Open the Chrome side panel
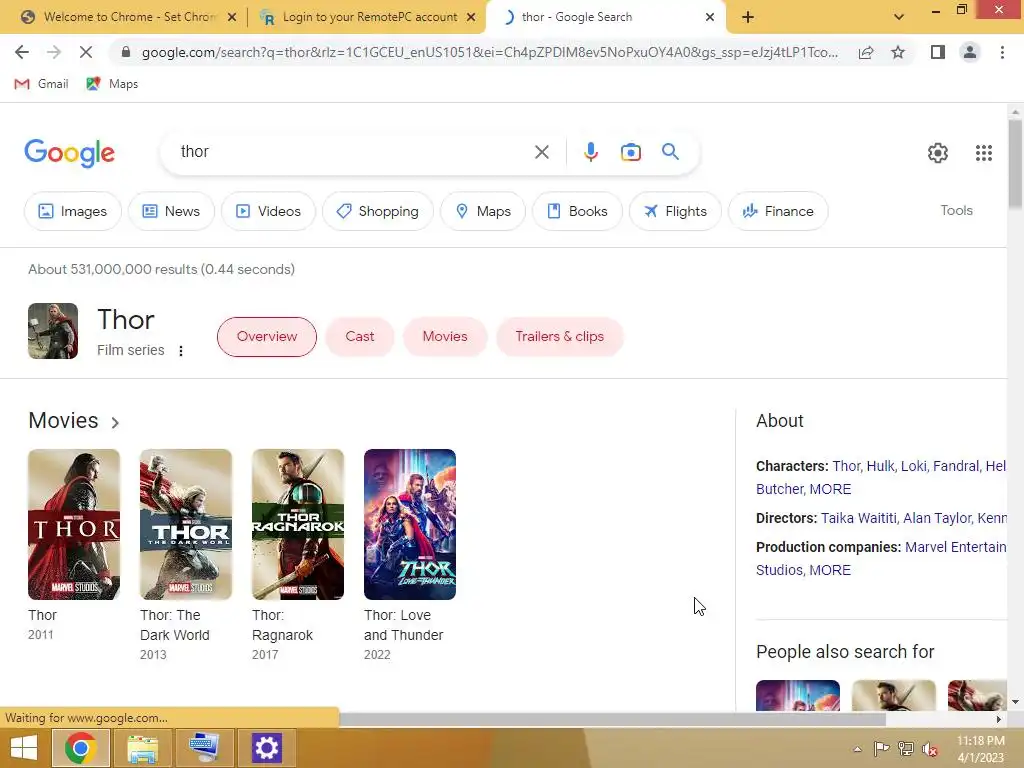Viewport: 1024px width, 768px height. 938,52
